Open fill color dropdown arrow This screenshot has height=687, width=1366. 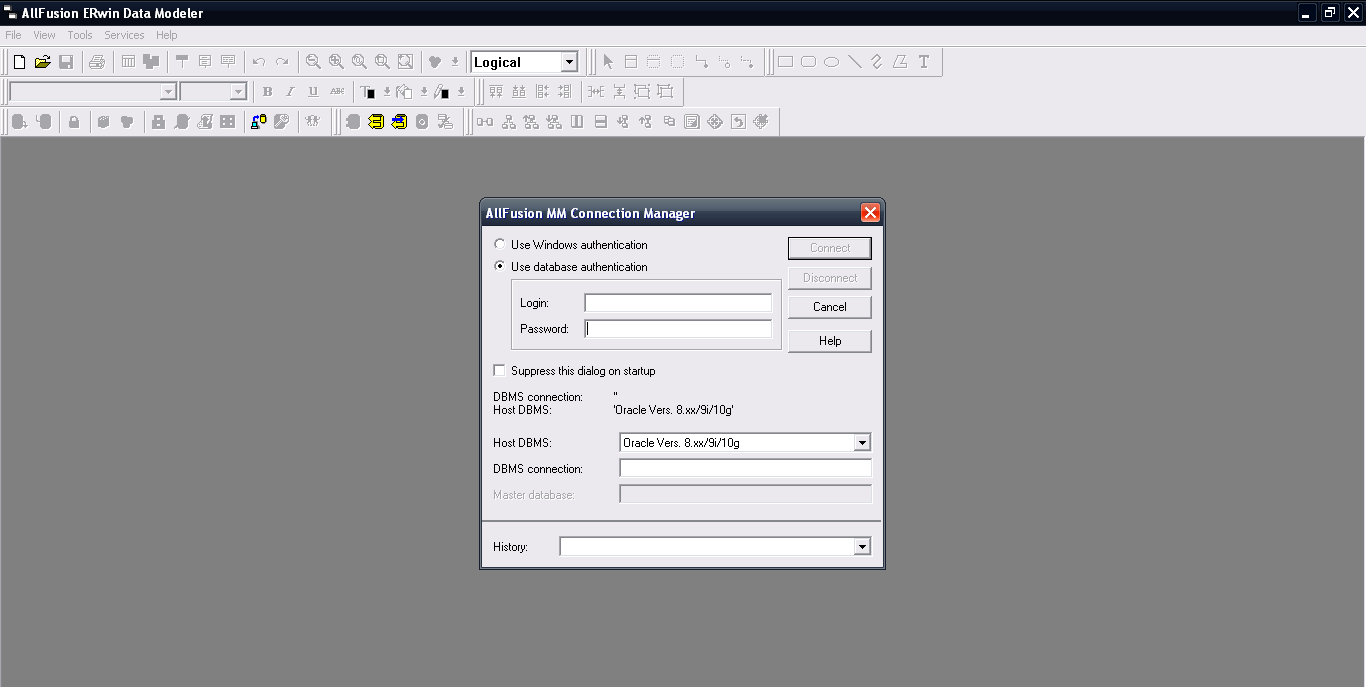[x=424, y=92]
